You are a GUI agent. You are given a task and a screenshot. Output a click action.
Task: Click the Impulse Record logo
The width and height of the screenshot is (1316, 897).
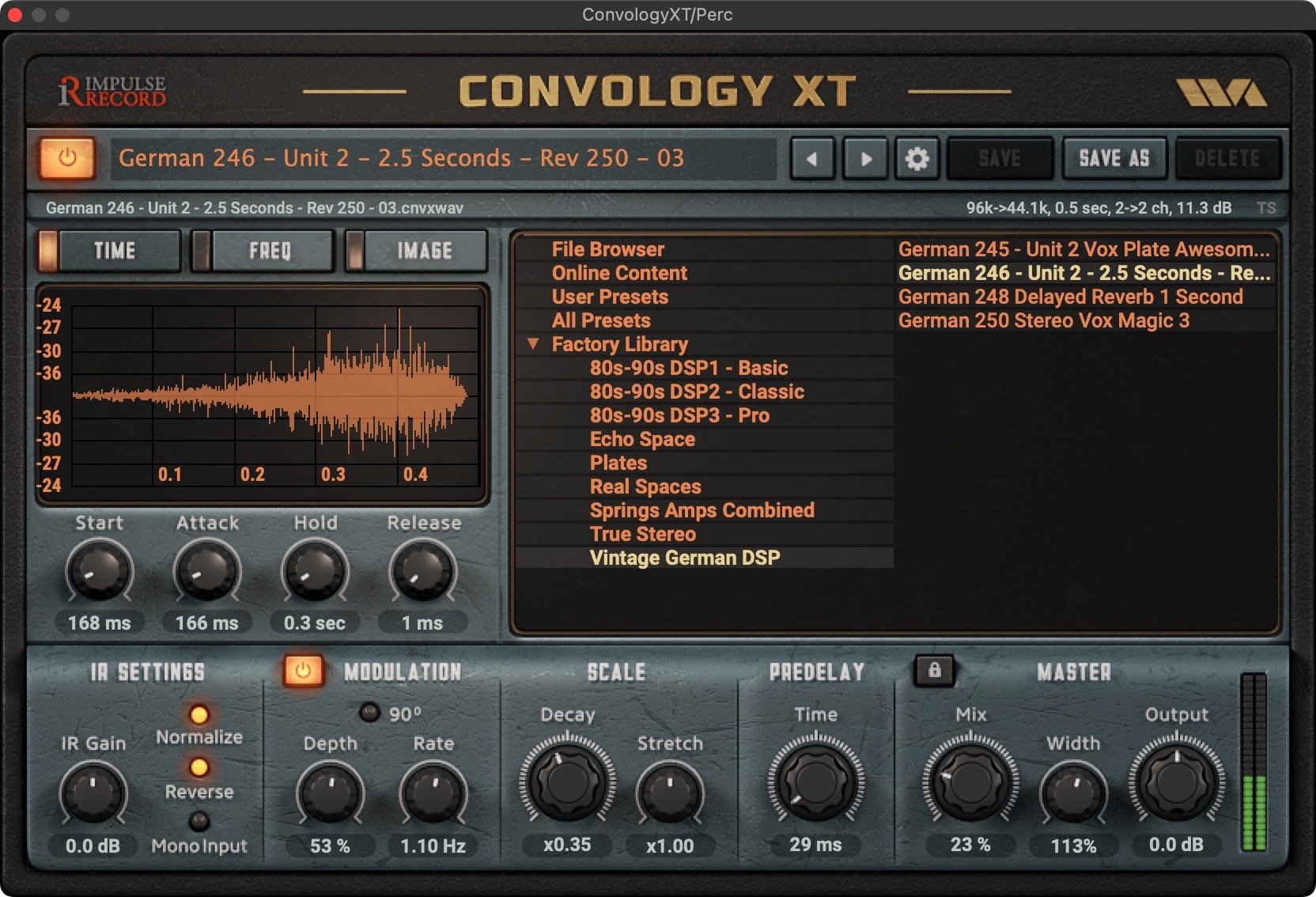[111, 93]
